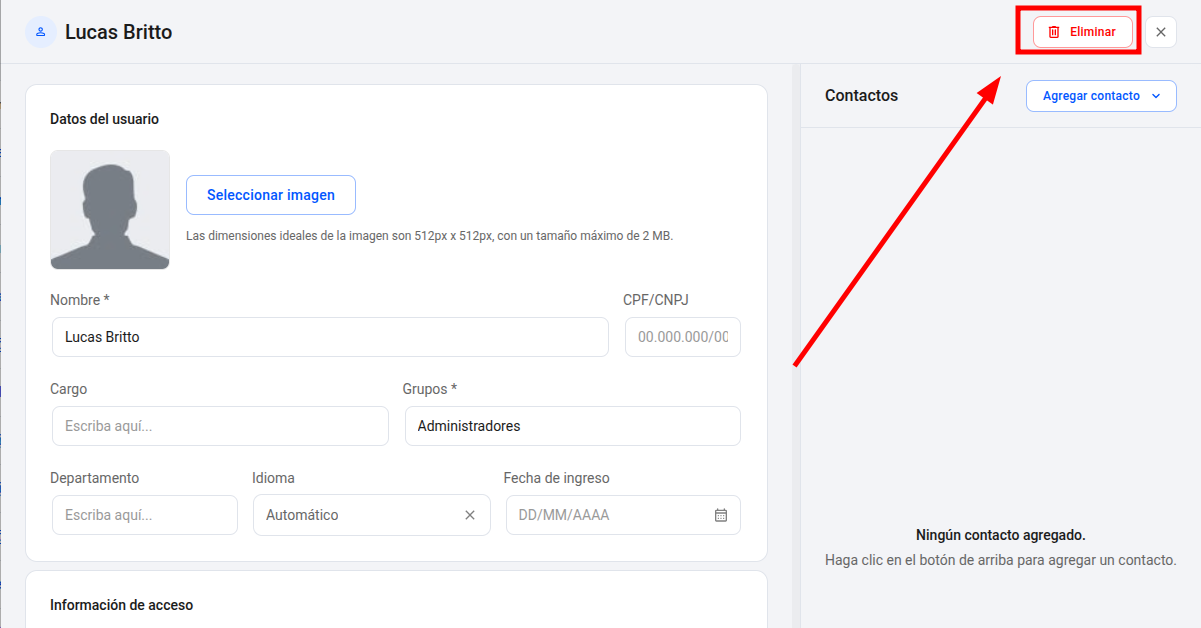
Task: Expand the Agregar contacto chevron arrow
Action: (x=1157, y=96)
